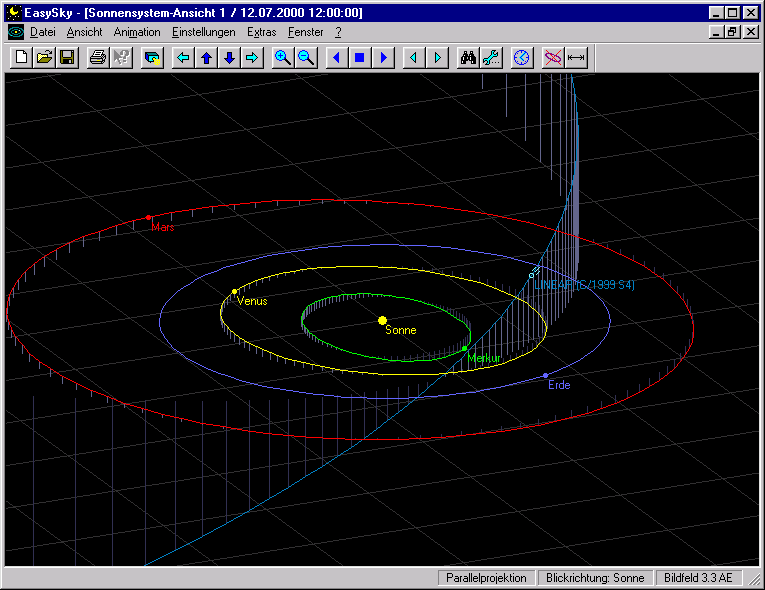Zoom out with the minus magnifier
765x590 pixels.
[x=306, y=58]
